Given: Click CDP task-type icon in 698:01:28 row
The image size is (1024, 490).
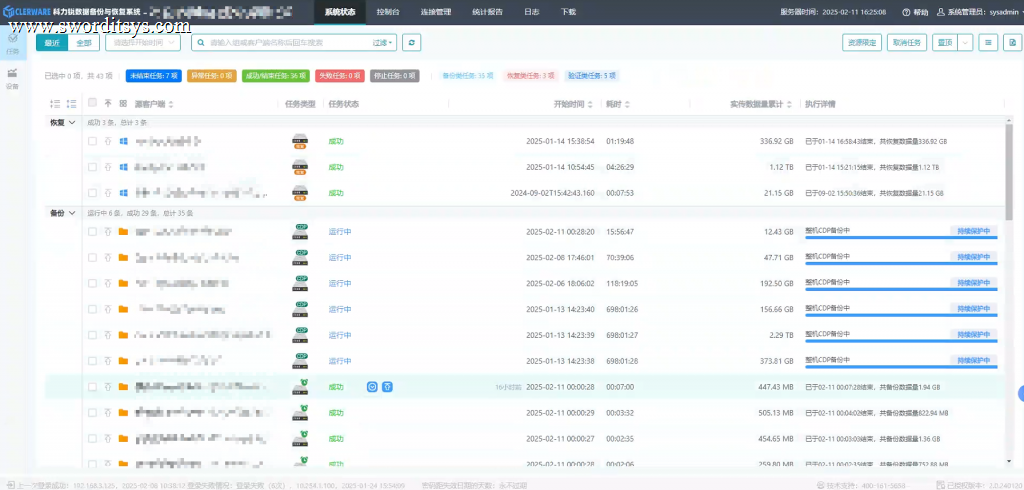Looking at the screenshot, I should coord(300,361).
